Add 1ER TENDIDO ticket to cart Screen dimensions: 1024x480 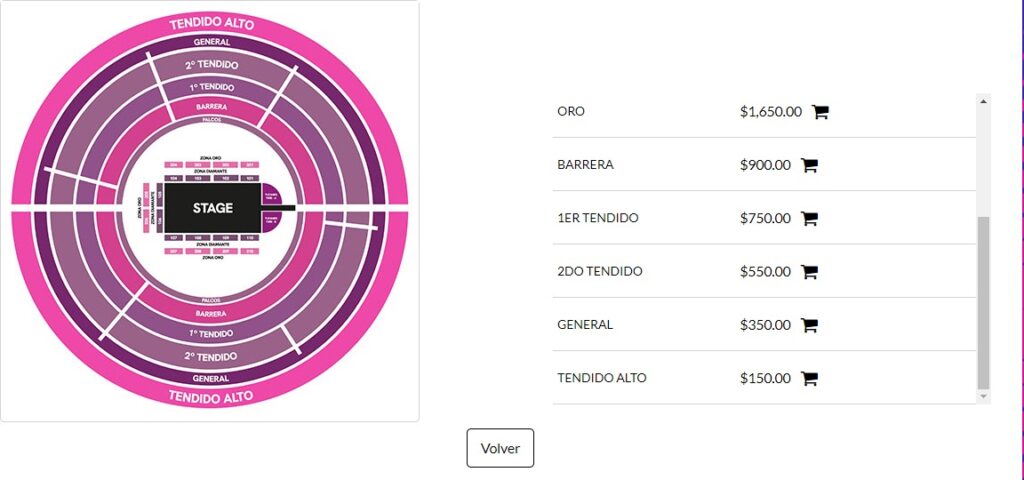coord(809,218)
